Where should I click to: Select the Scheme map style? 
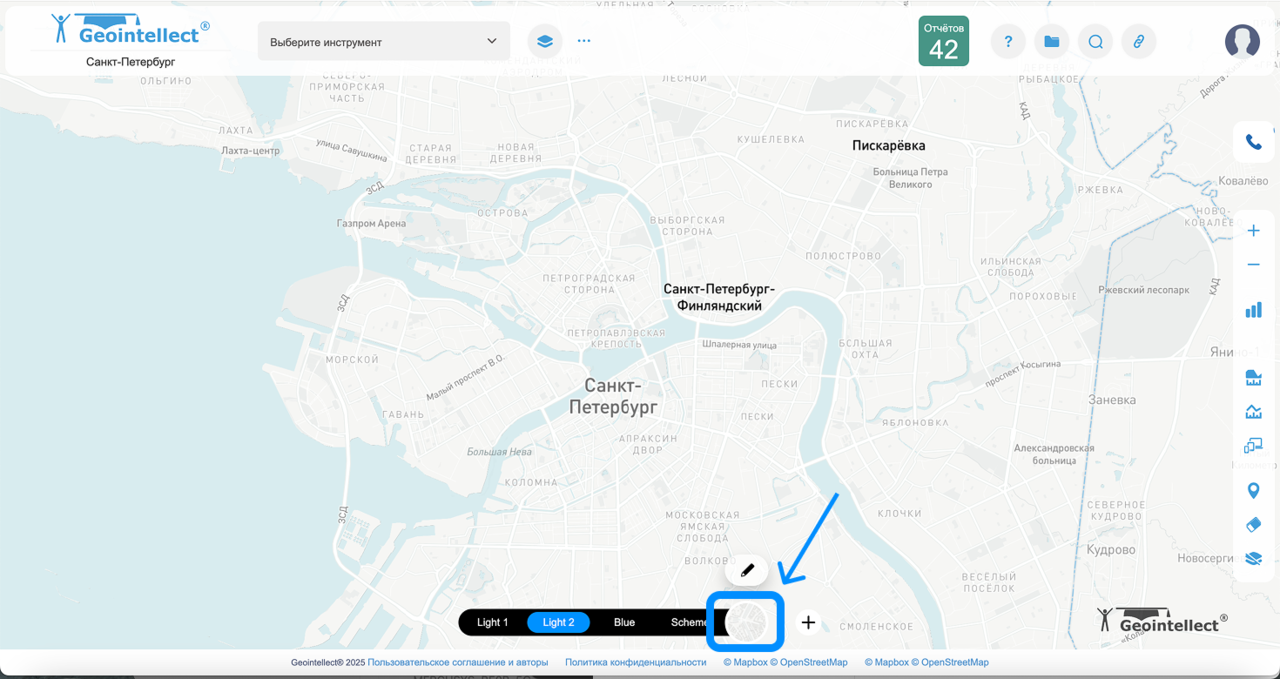coord(689,622)
